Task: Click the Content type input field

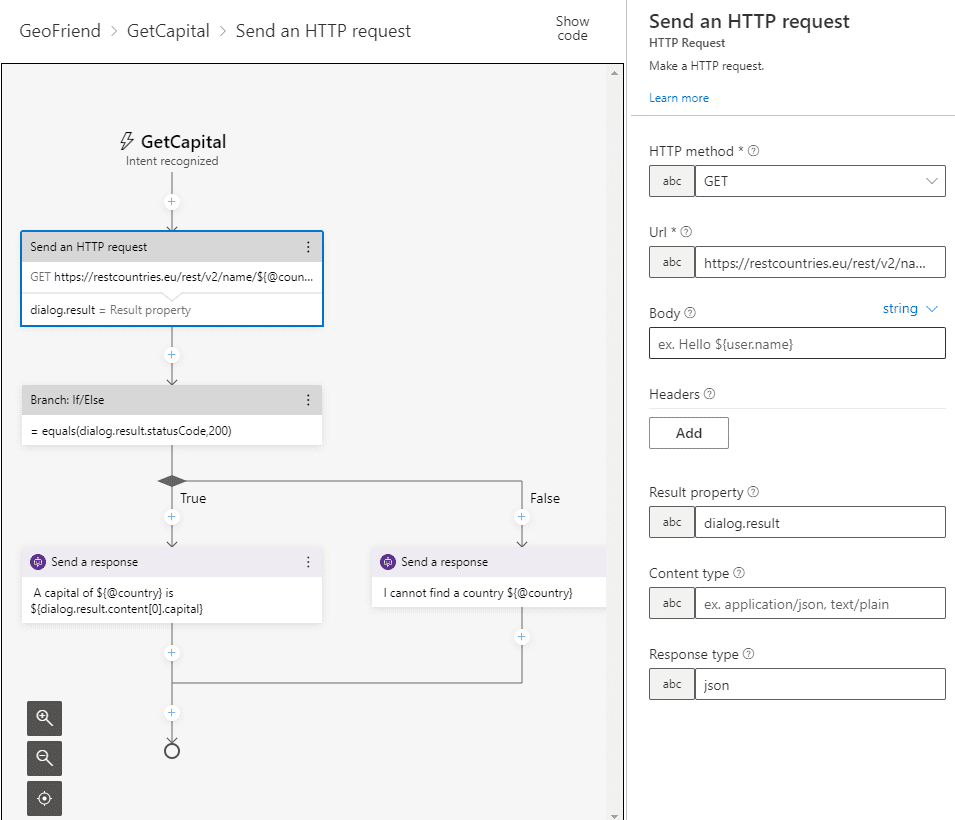Action: (819, 603)
